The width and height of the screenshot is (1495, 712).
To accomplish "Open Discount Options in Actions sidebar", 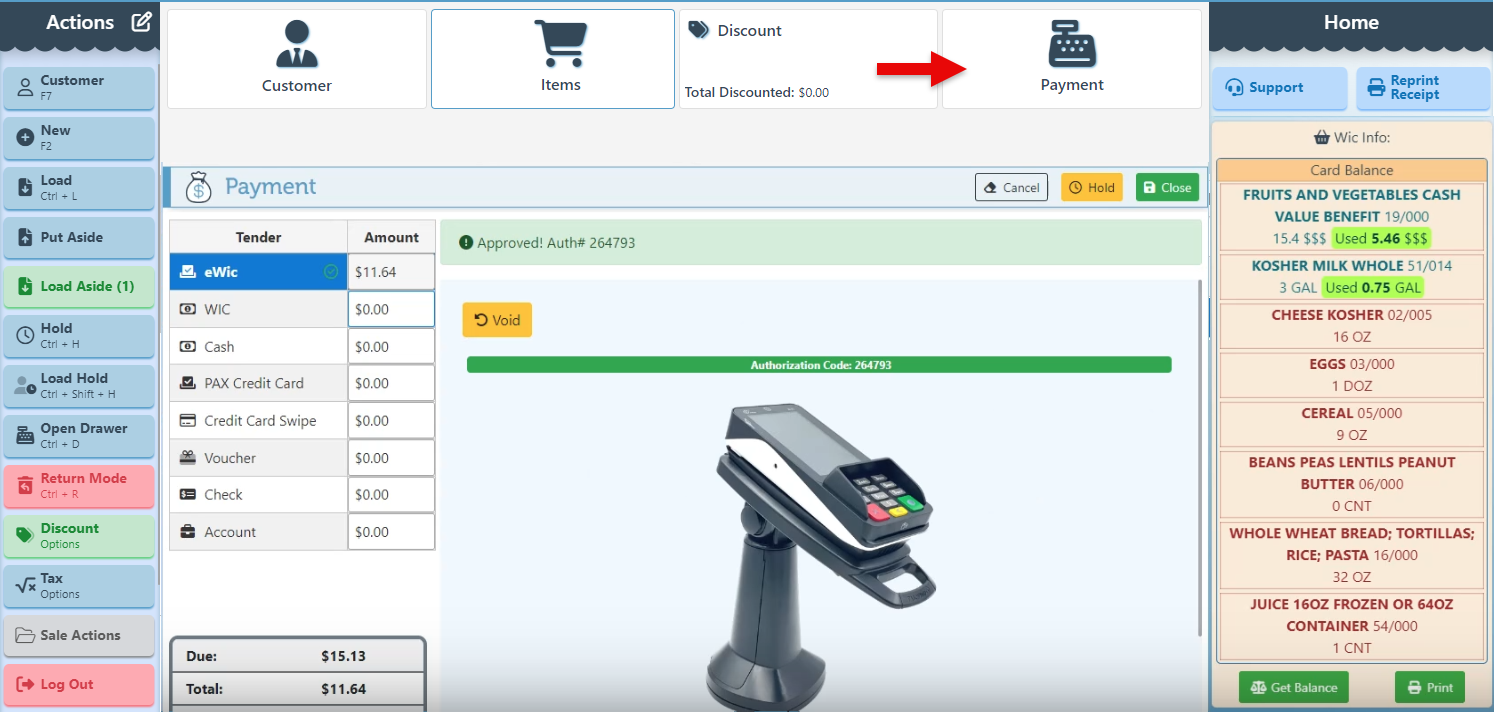I will tap(79, 536).
